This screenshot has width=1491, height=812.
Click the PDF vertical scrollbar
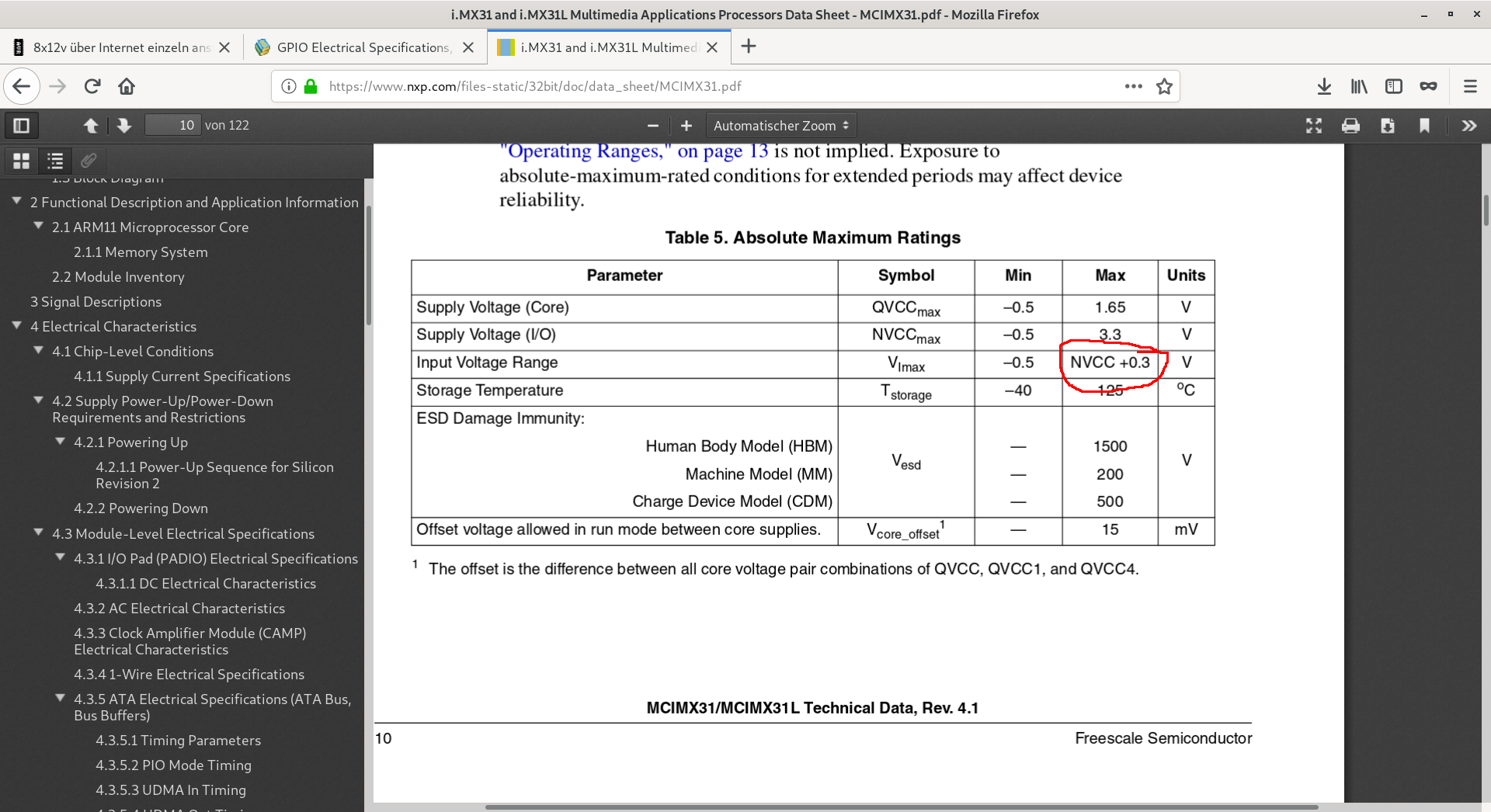point(1486,210)
